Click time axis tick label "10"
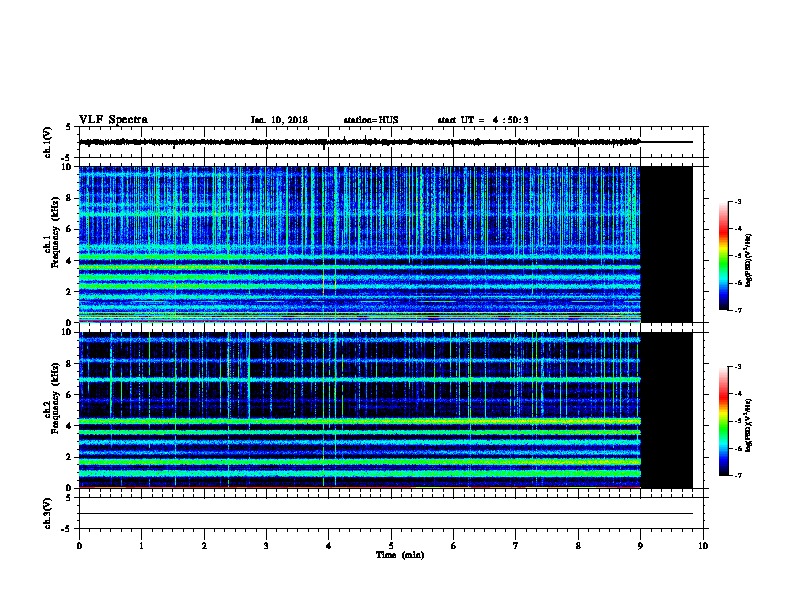Screen dimensions: 792x612 point(703,546)
